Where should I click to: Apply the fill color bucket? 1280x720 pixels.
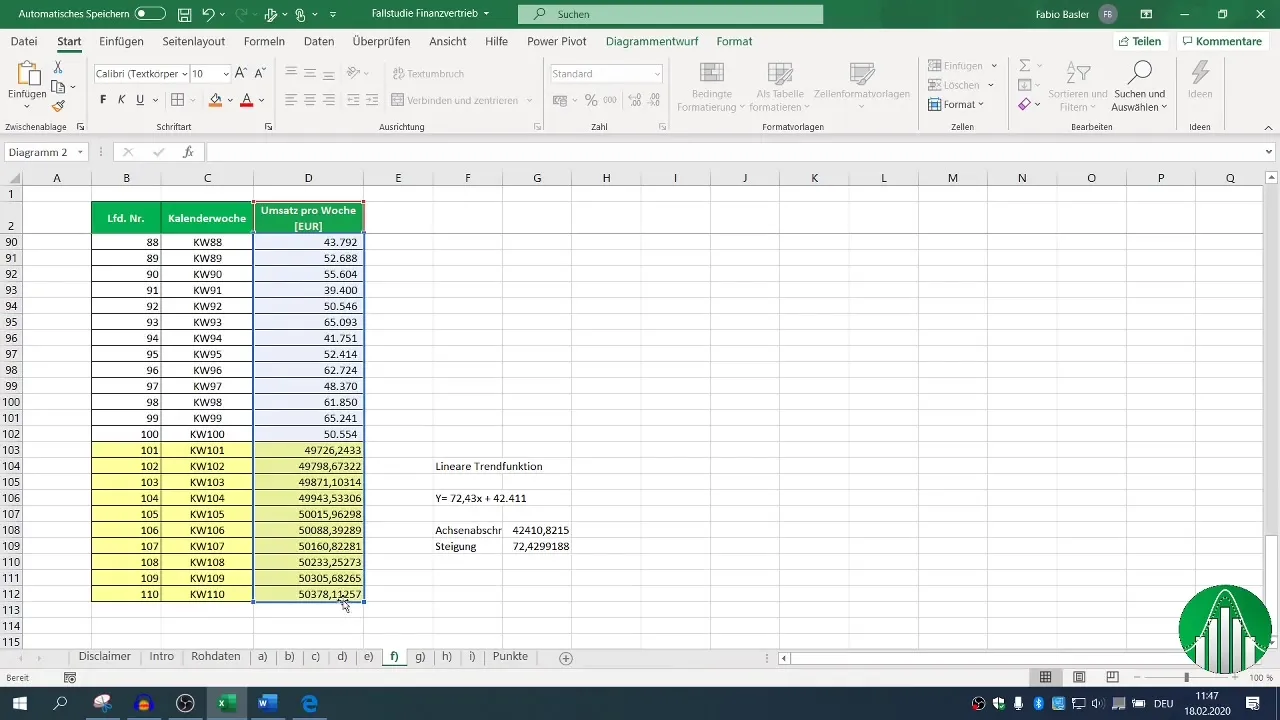click(x=214, y=100)
